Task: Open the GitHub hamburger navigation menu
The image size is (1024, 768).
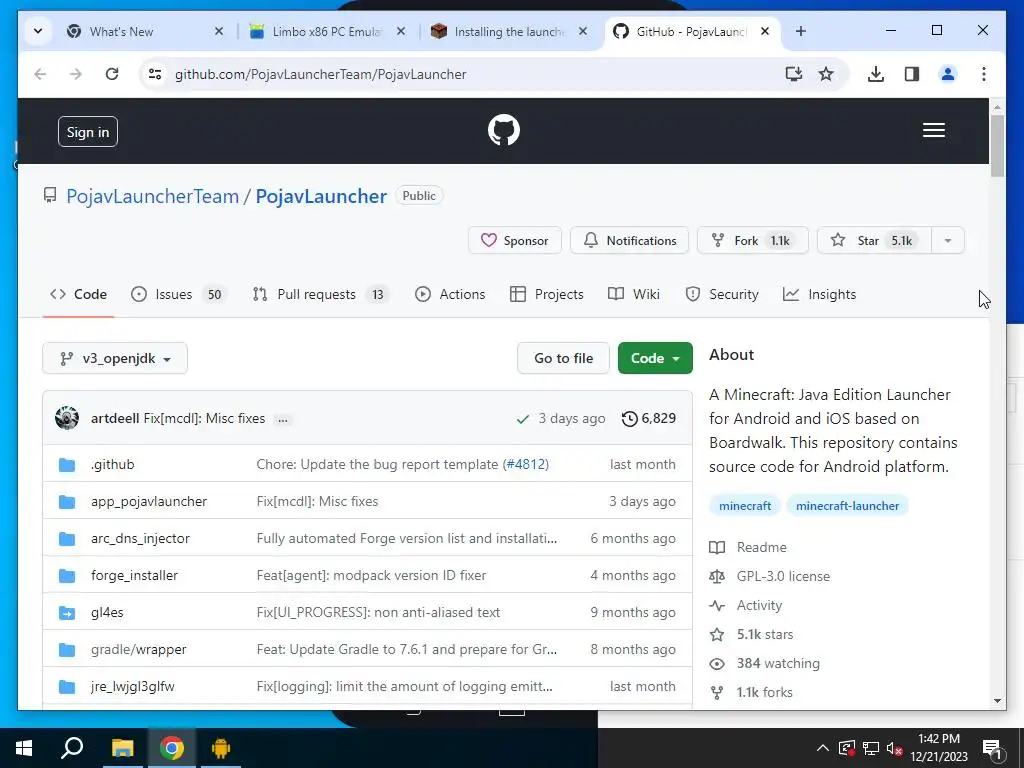Action: 933,131
